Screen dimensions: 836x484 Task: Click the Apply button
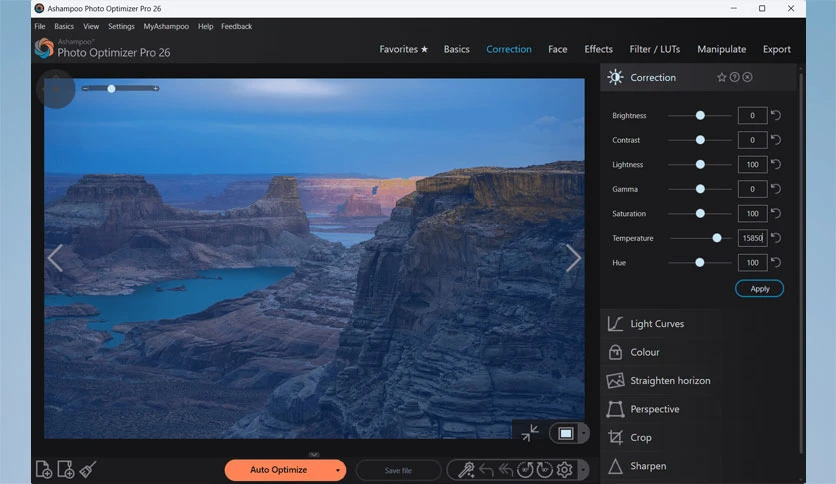759,288
